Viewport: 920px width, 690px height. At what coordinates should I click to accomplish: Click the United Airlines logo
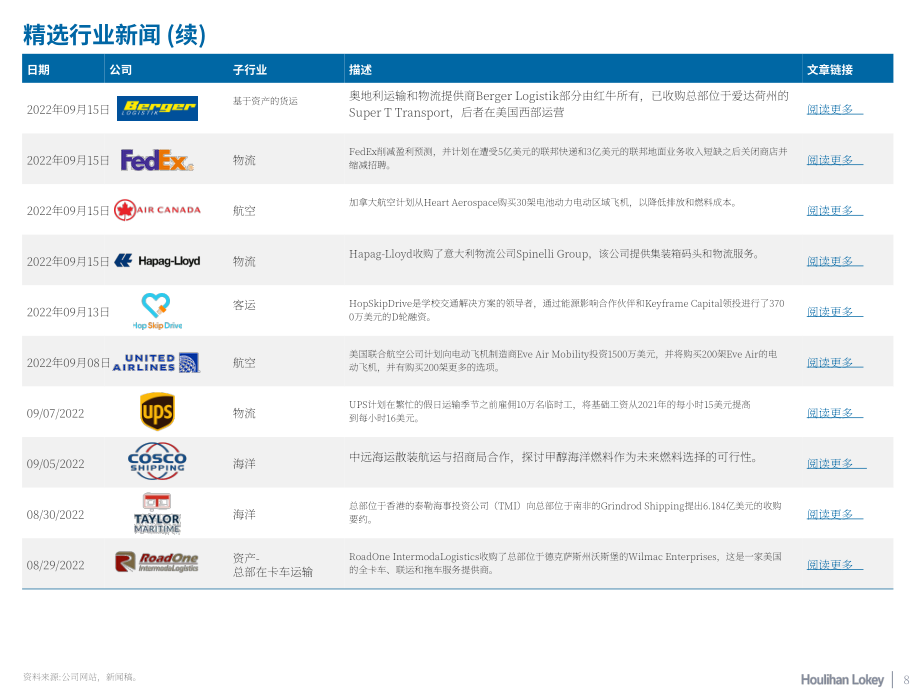click(156, 363)
